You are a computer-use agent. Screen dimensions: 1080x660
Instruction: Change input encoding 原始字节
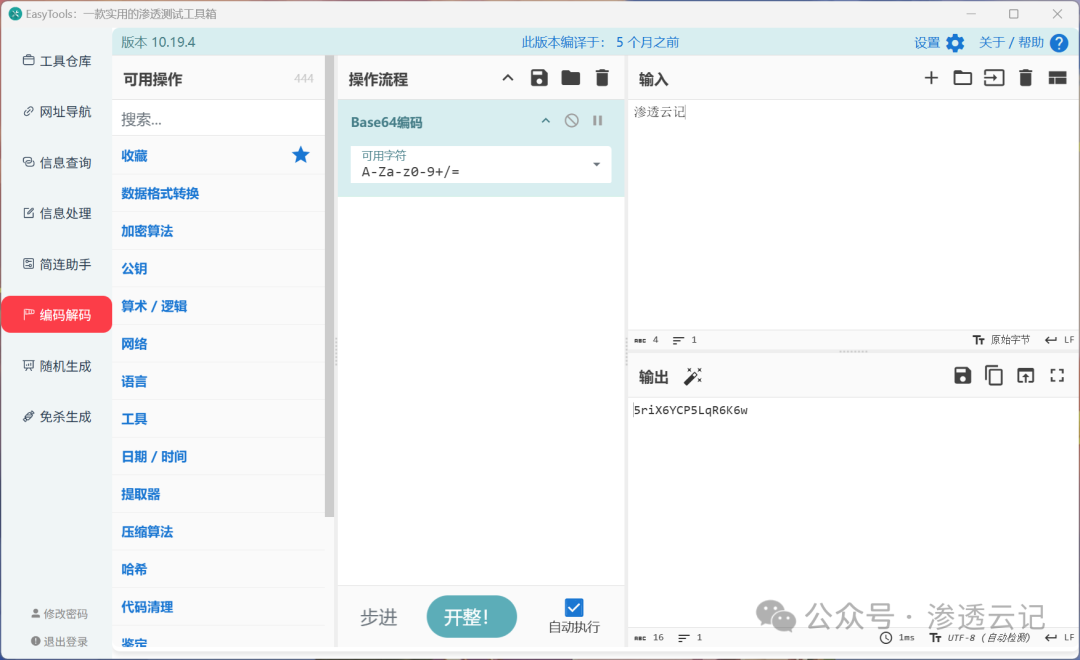tap(1001, 340)
